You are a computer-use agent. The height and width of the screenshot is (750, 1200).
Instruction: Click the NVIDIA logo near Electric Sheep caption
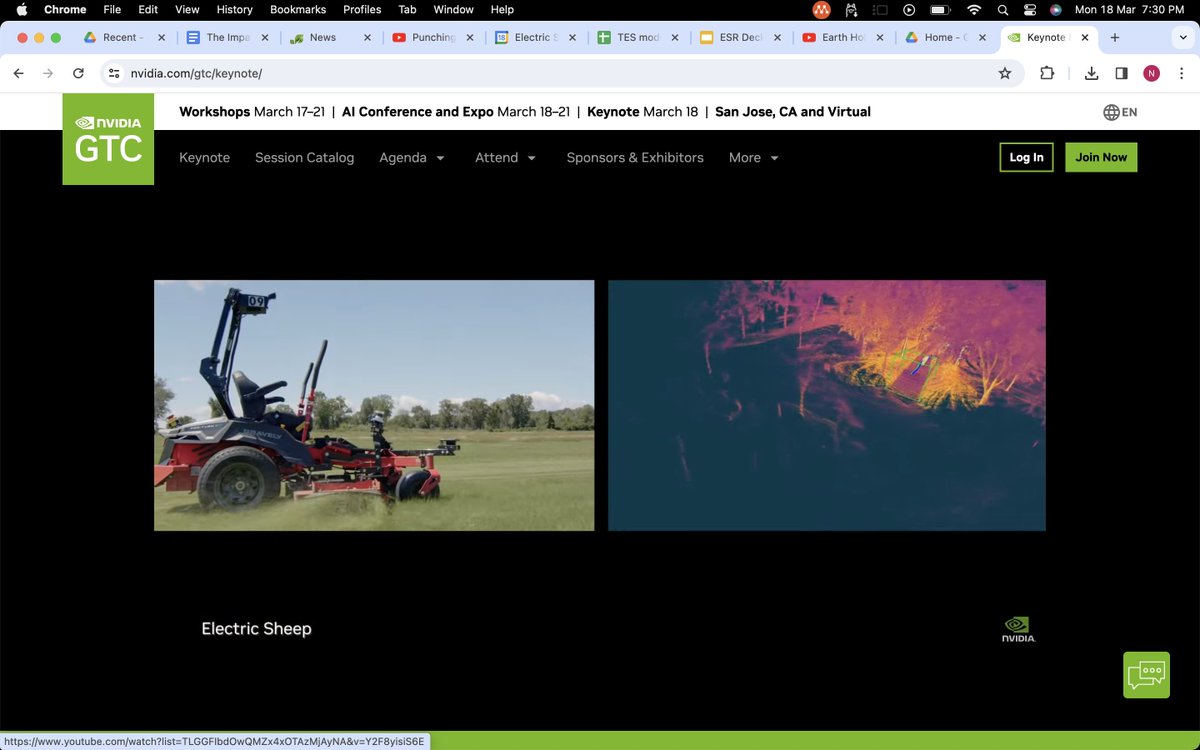point(1017,628)
